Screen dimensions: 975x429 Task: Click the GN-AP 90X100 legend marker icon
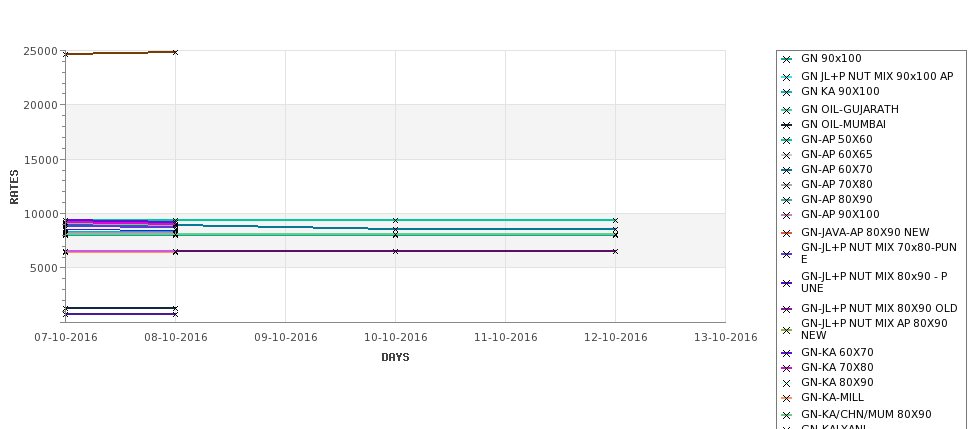[x=787, y=215]
